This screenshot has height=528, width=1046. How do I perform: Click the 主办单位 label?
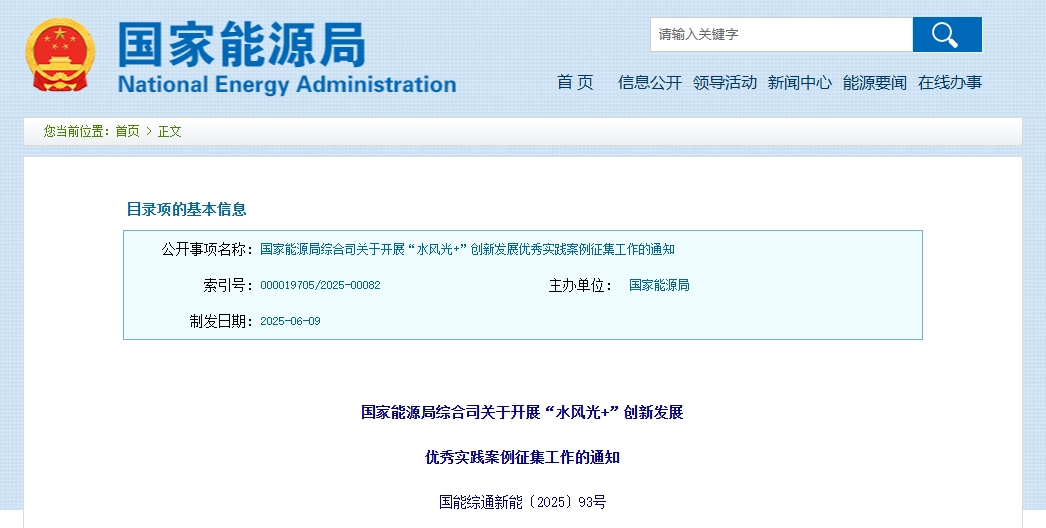(x=580, y=286)
